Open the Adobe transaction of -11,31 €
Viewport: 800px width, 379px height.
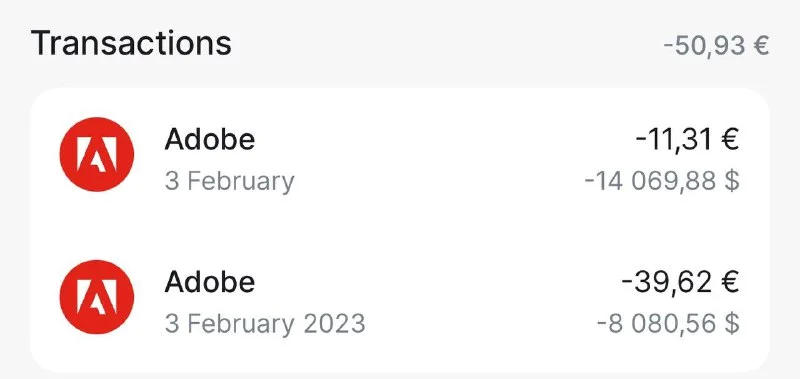(399, 159)
